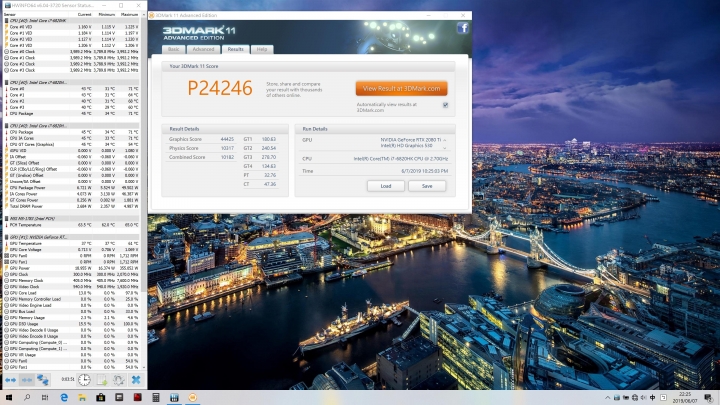Open Microsoft Store from taskbar

click(x=101, y=398)
